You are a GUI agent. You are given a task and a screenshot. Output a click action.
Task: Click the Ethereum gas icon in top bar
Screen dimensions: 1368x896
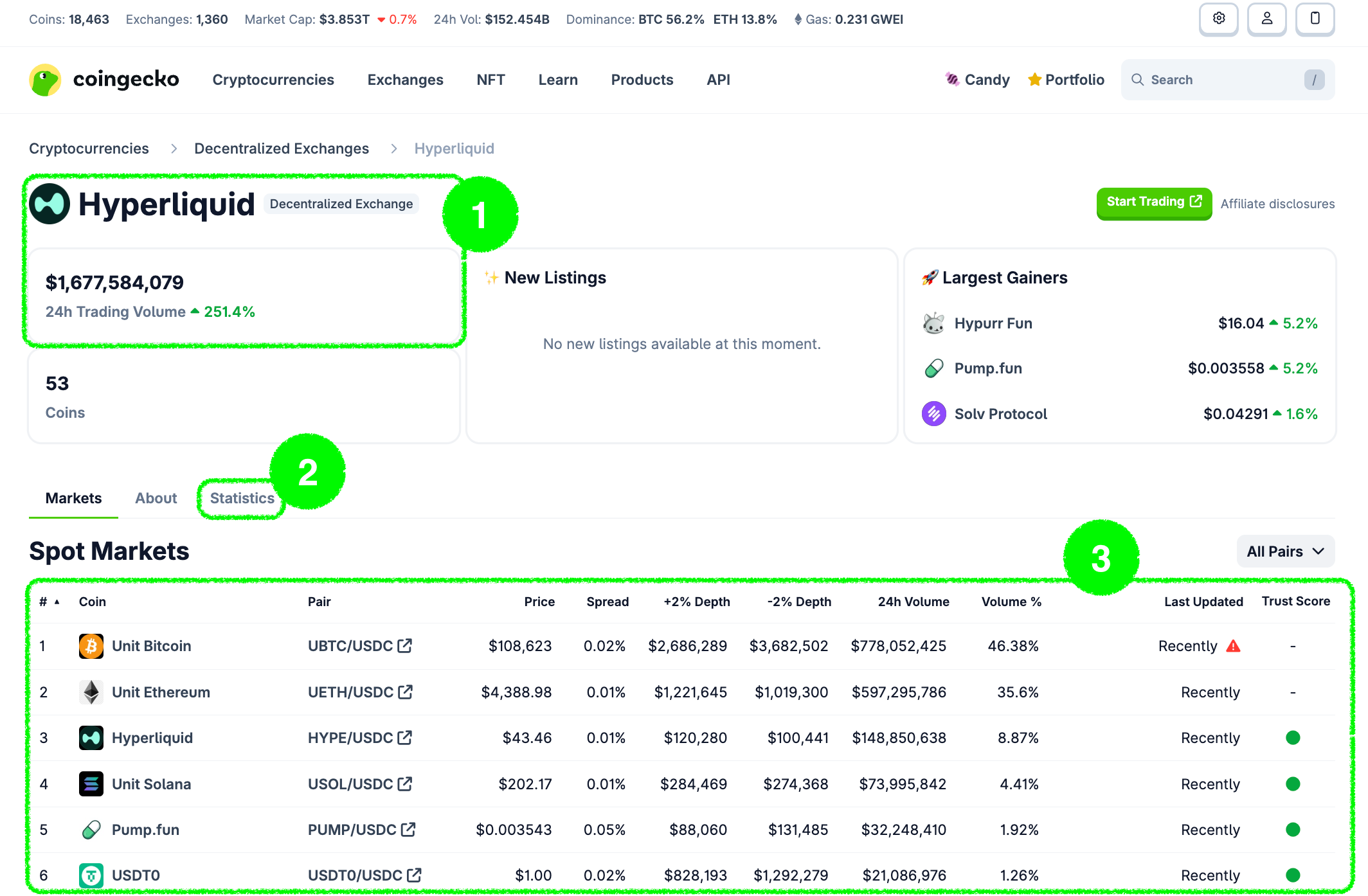click(x=798, y=19)
